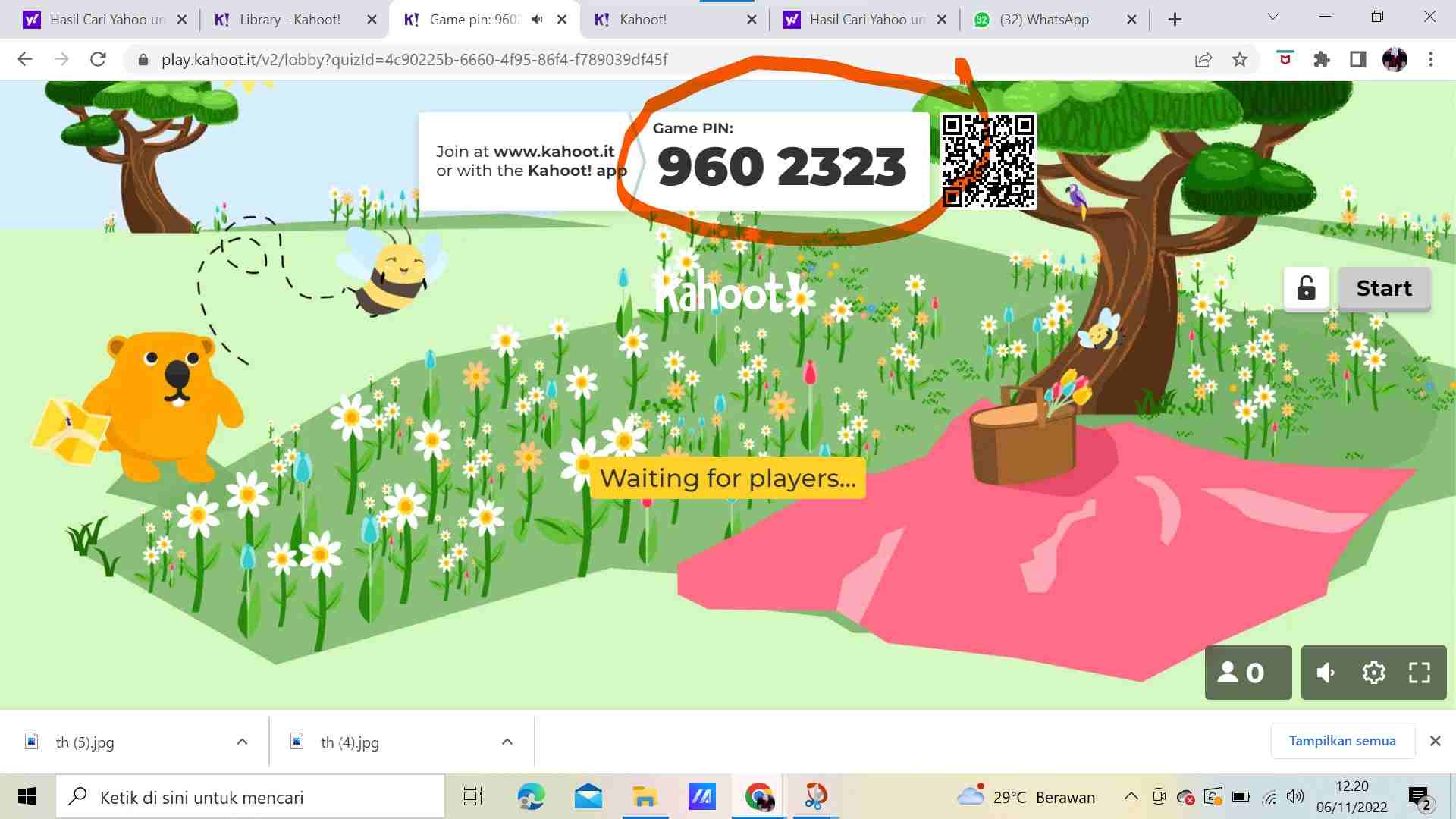Open the Windows Start menu
This screenshot has width=1456, height=819.
coord(27,797)
